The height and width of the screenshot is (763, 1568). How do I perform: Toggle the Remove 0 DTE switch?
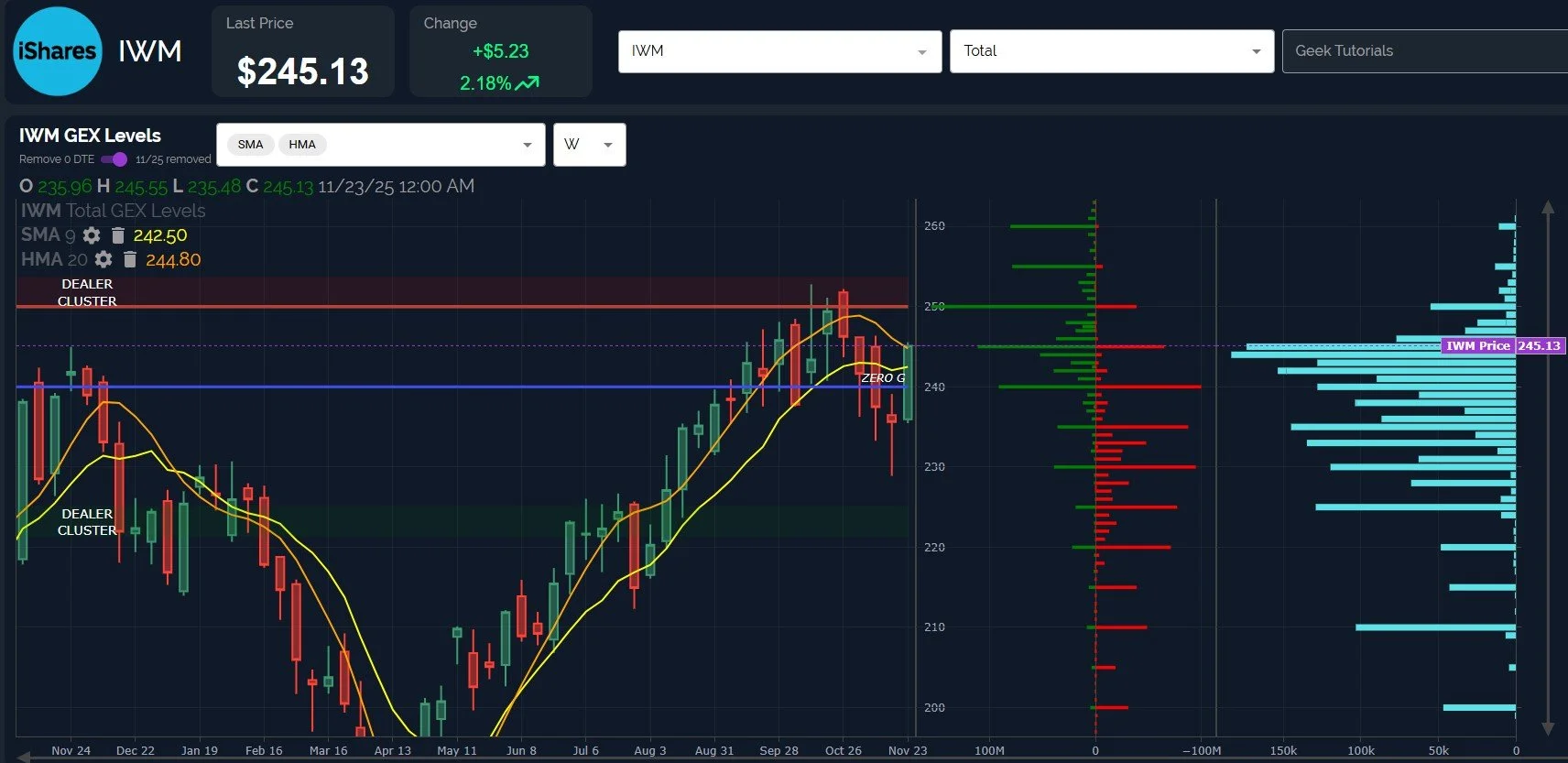[x=114, y=159]
